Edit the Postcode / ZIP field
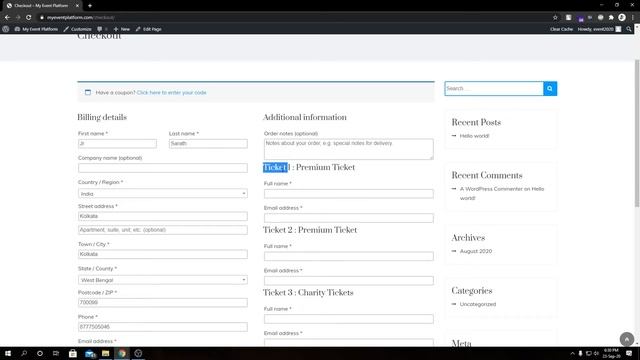The height and width of the screenshot is (360, 640). coord(162,302)
